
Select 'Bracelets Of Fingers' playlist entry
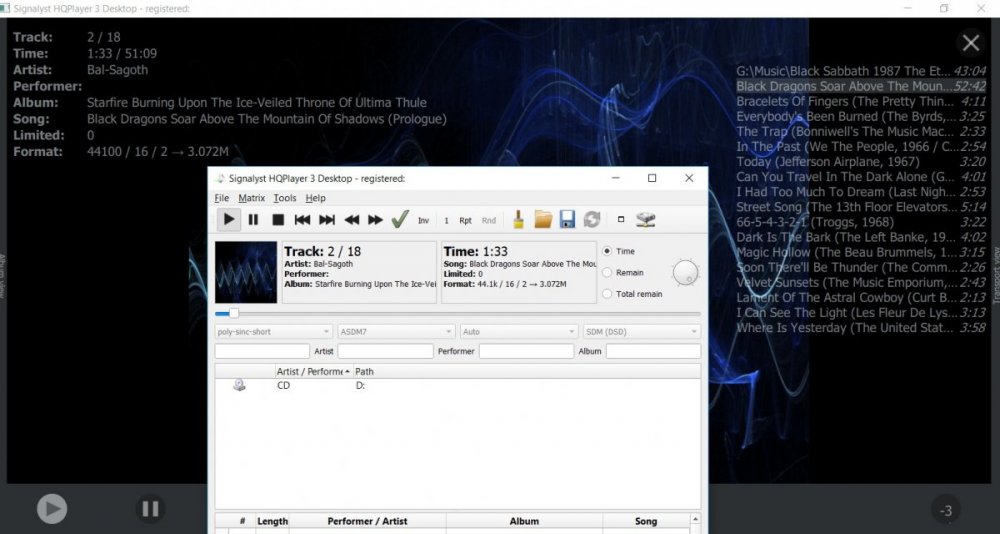pyautogui.click(x=861, y=101)
